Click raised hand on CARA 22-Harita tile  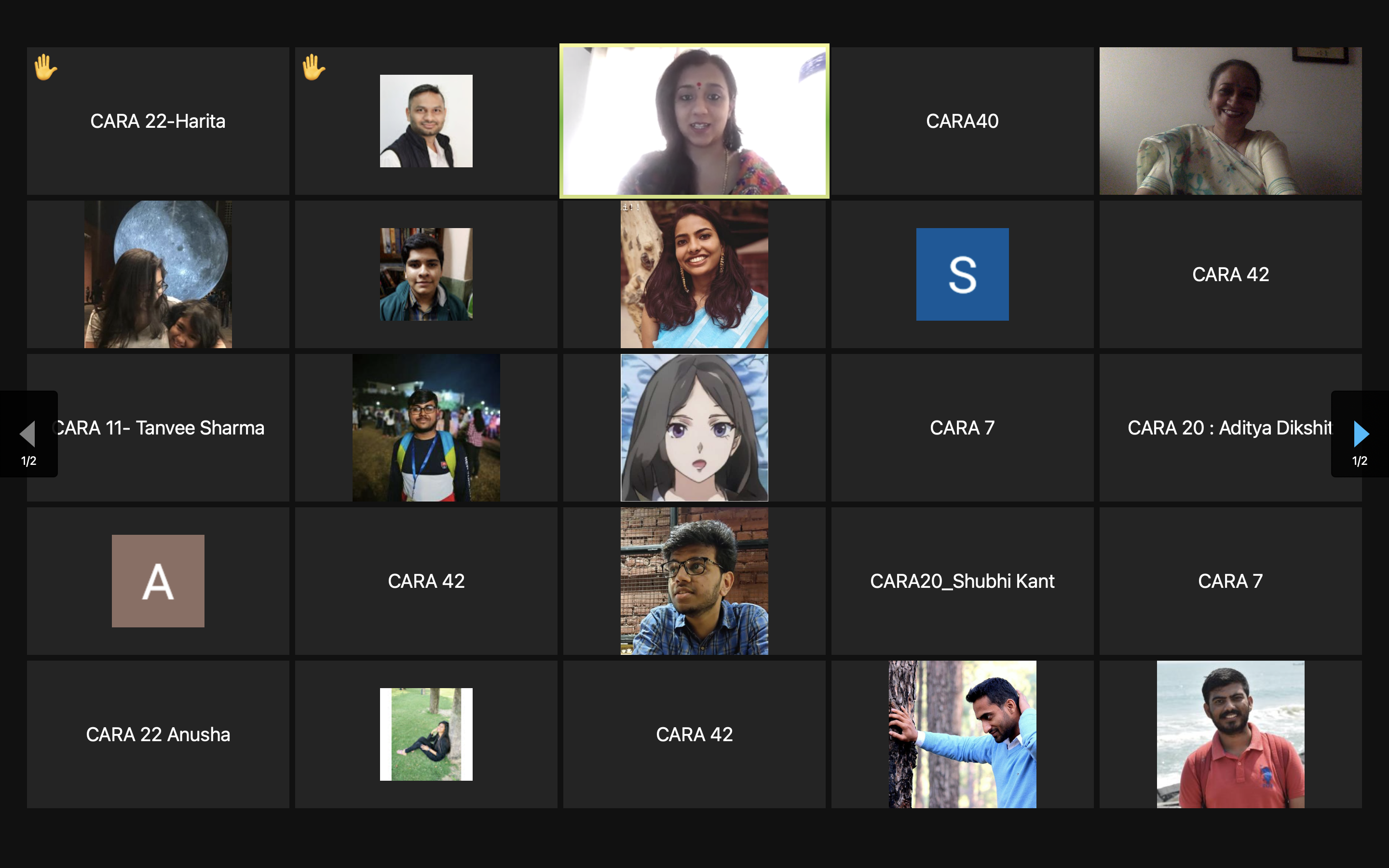point(45,67)
